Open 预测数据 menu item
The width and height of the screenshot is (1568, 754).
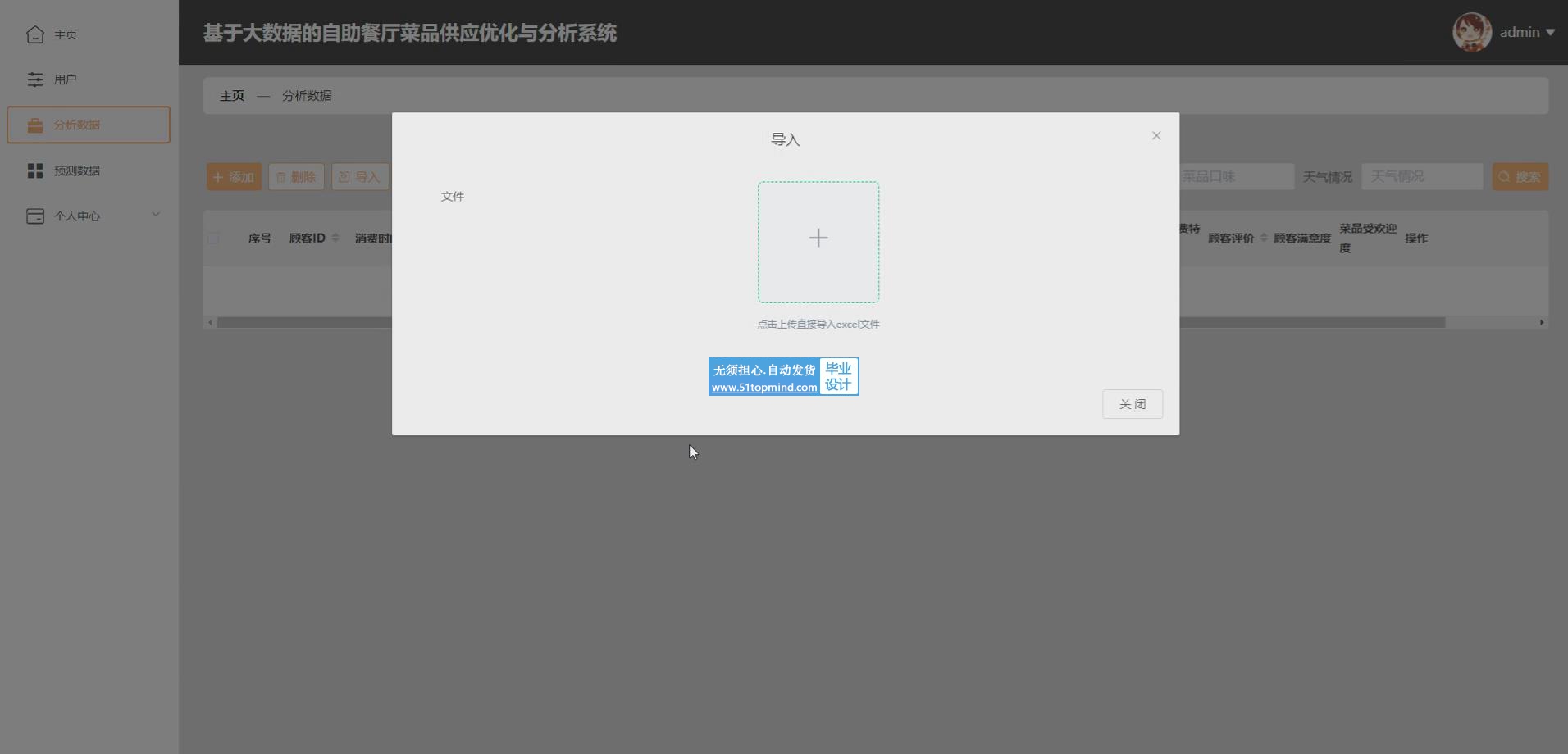(77, 170)
